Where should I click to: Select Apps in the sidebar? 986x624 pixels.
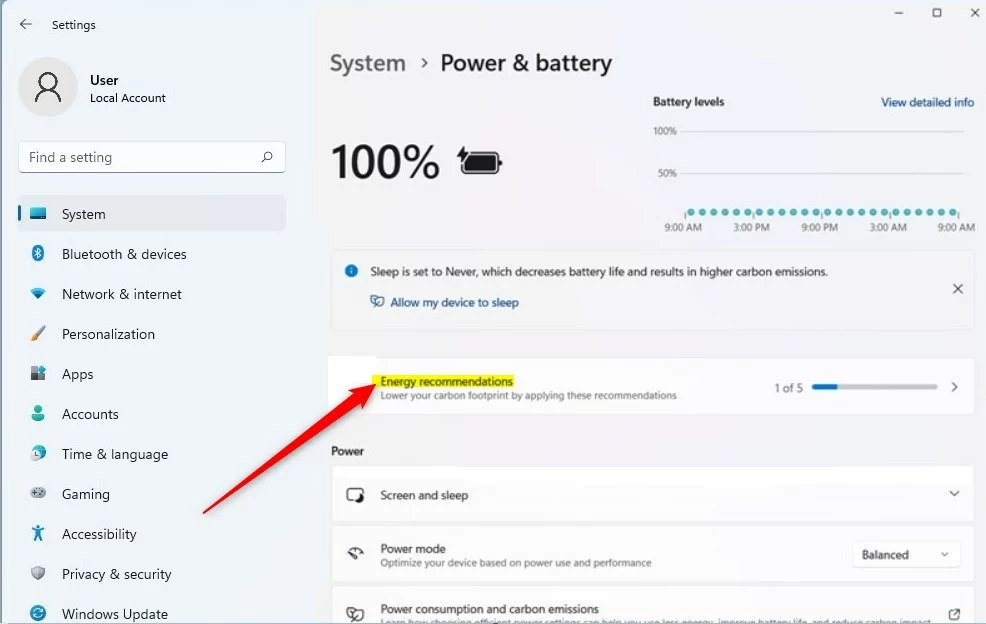77,374
